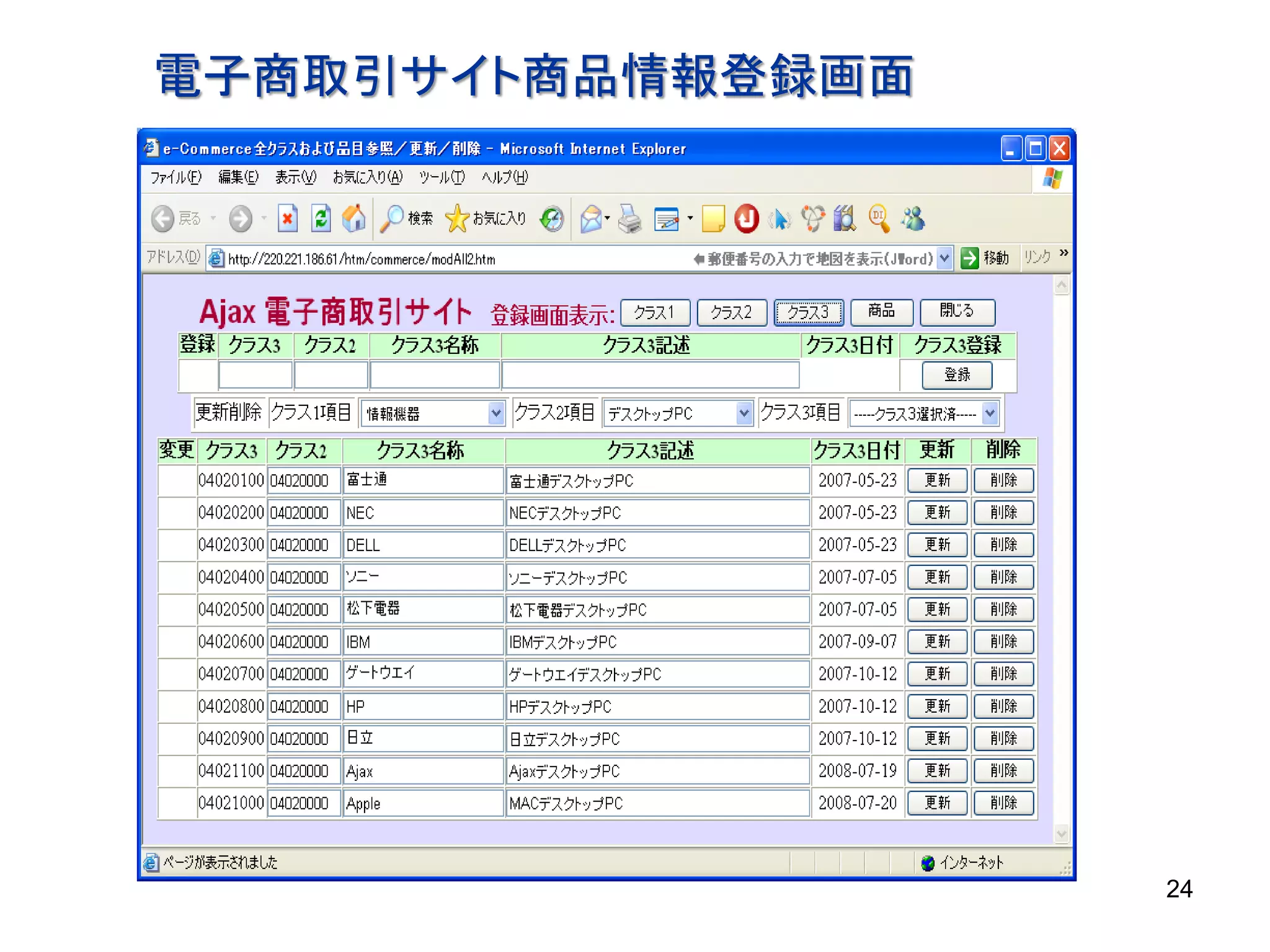Viewport: 1270px width, 952px height.
Task: Click the Refresh page icon
Action: point(321,219)
